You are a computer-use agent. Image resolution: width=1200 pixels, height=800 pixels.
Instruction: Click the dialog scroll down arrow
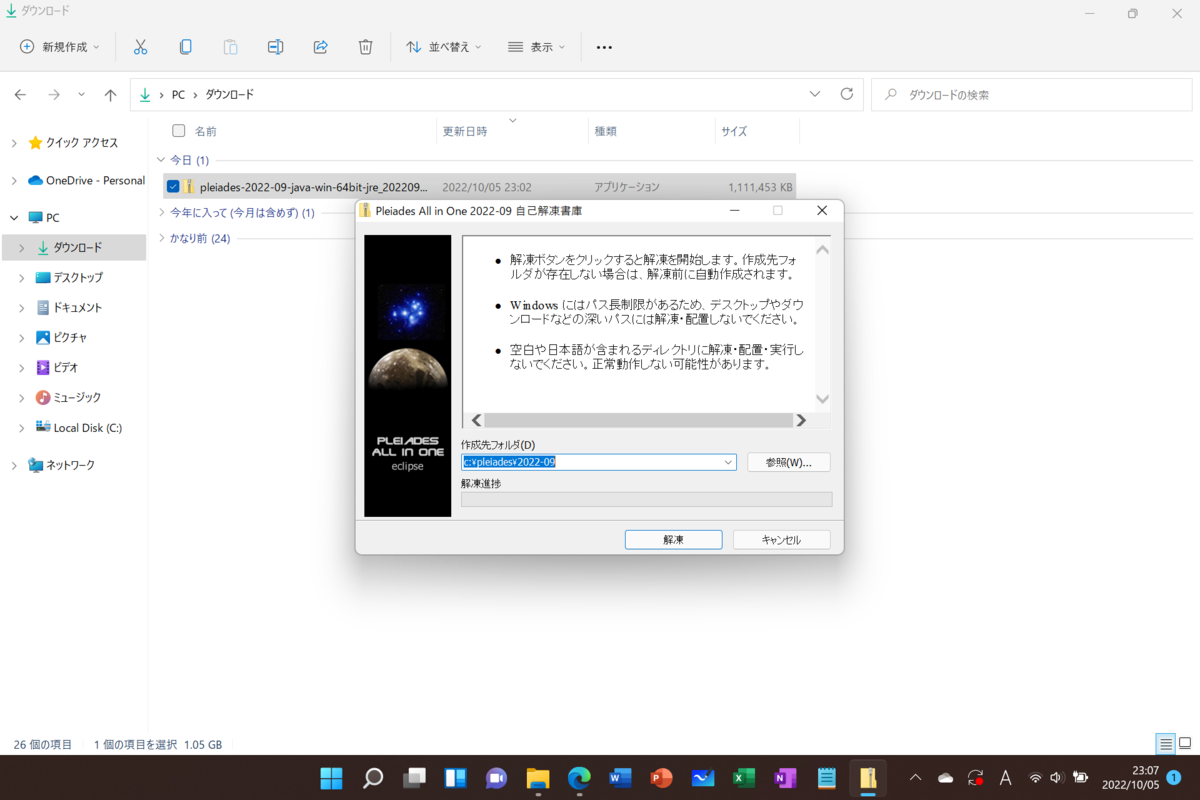click(x=822, y=399)
